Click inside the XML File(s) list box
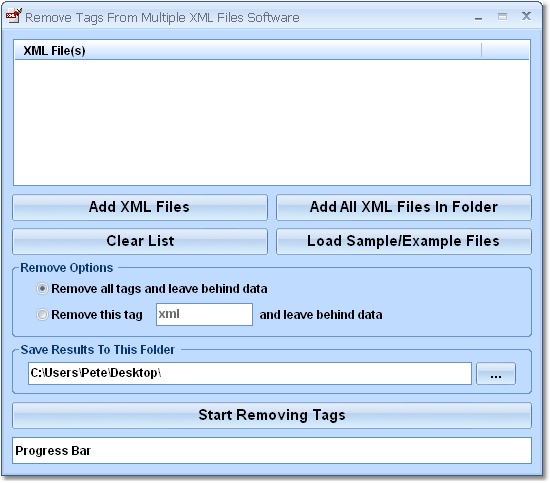This screenshot has width=550, height=483. pos(272,122)
